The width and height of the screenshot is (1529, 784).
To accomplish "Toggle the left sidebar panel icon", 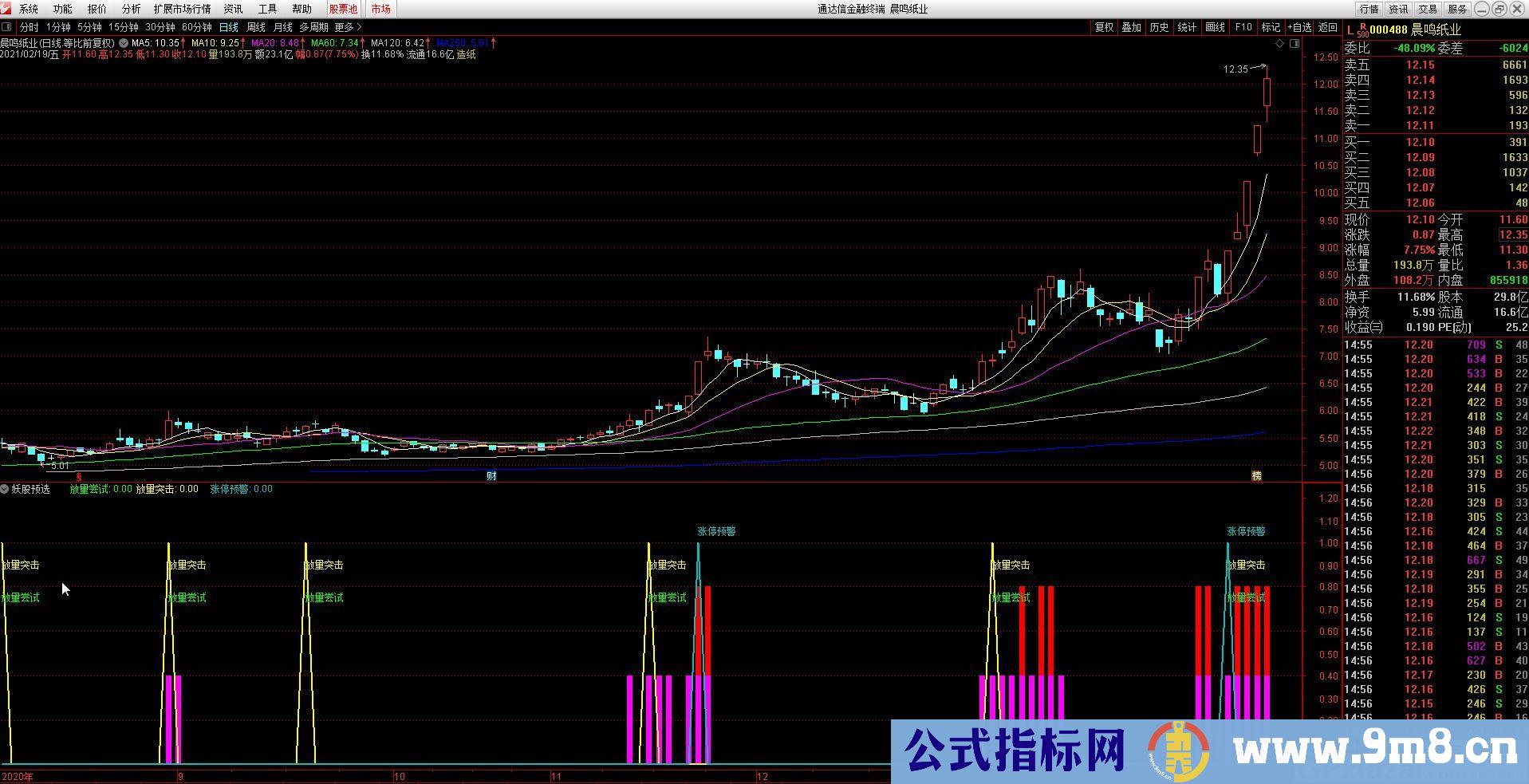I will [7, 27].
